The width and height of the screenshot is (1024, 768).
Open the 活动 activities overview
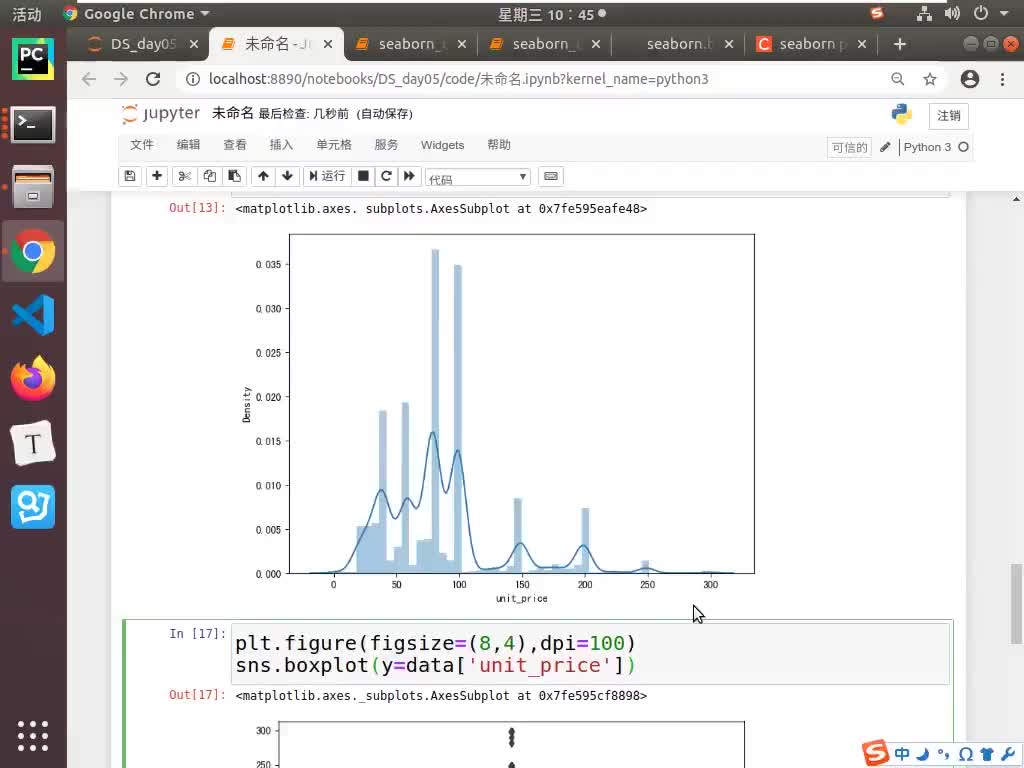click(26, 14)
